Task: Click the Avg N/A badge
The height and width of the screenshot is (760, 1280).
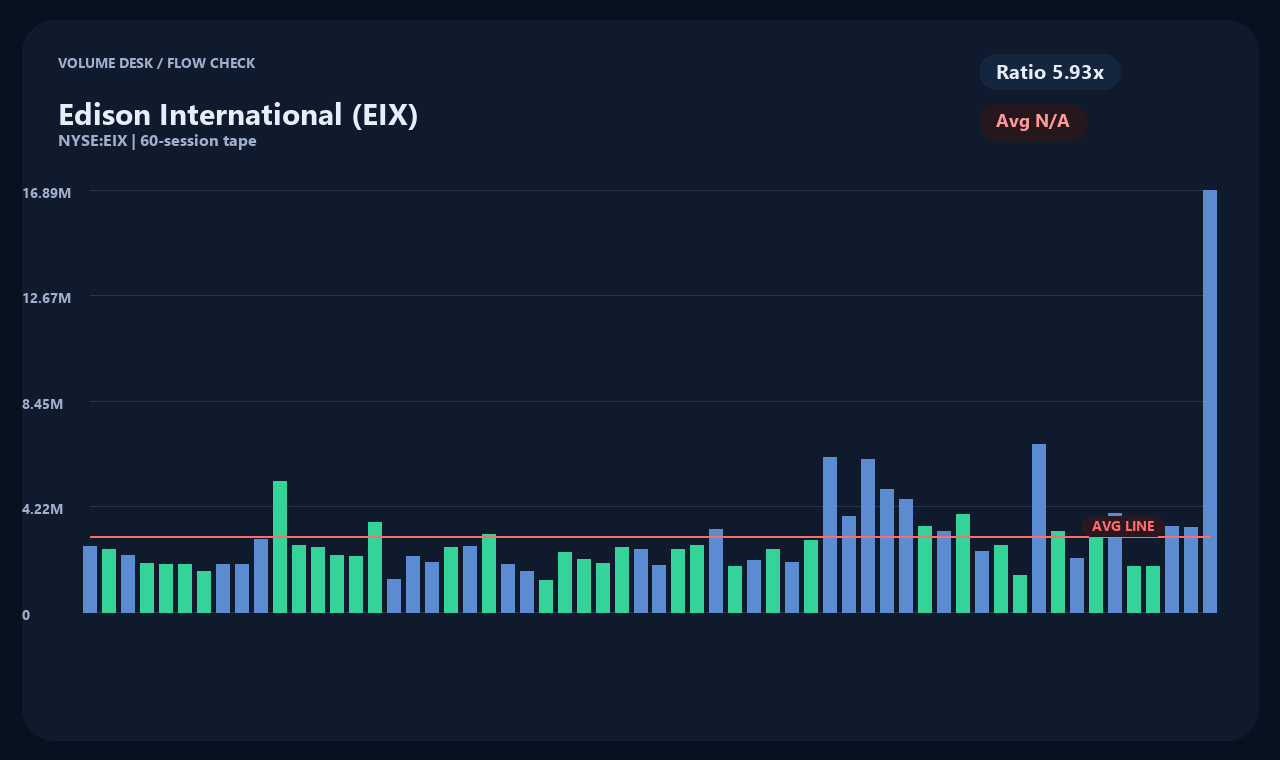Action: (x=1033, y=122)
